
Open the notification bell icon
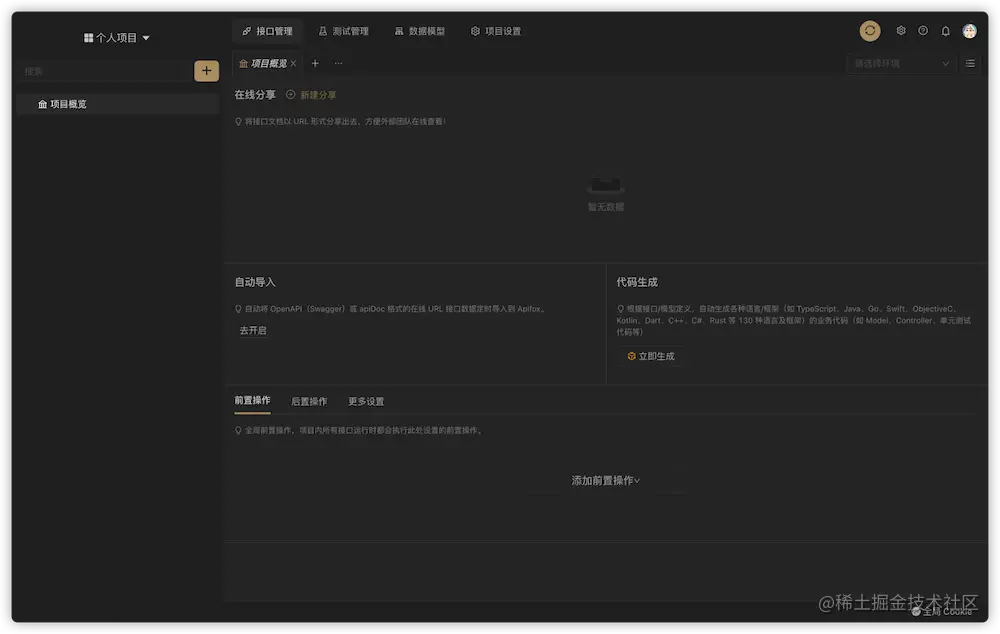pos(944,31)
